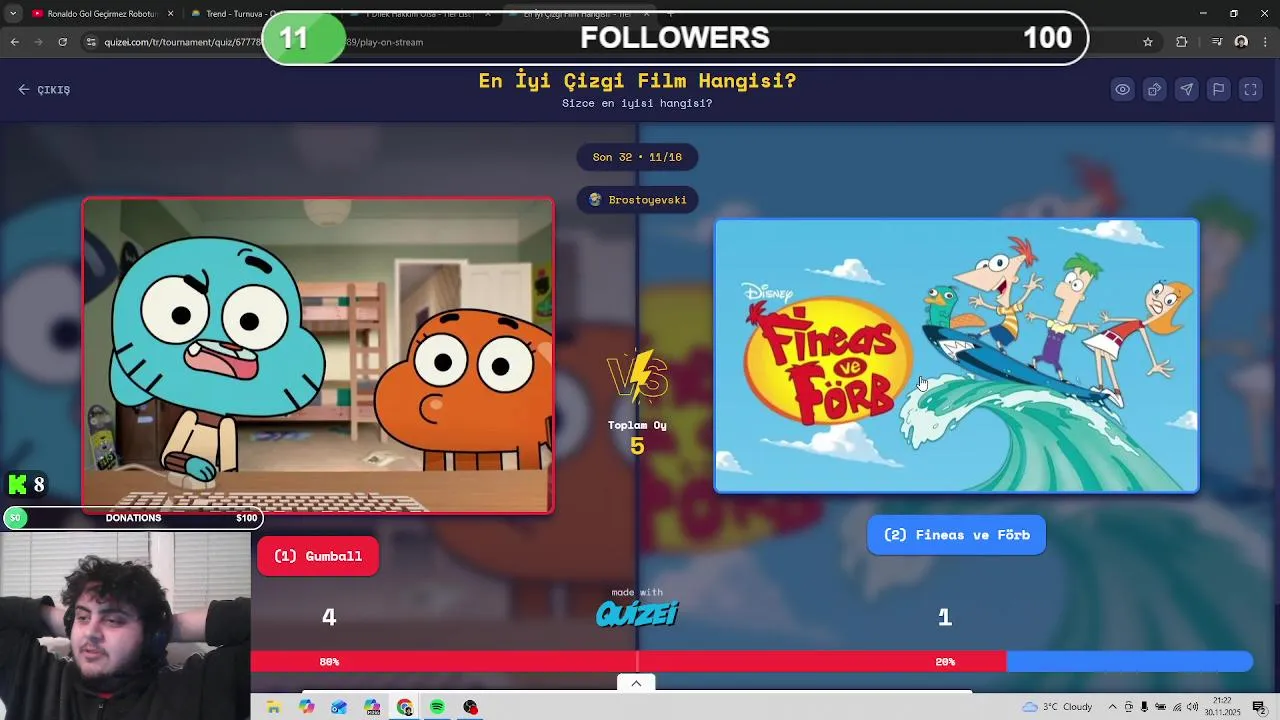The image size is (1280, 720).
Task: Click the browser forward arrow
Action: 38,42
